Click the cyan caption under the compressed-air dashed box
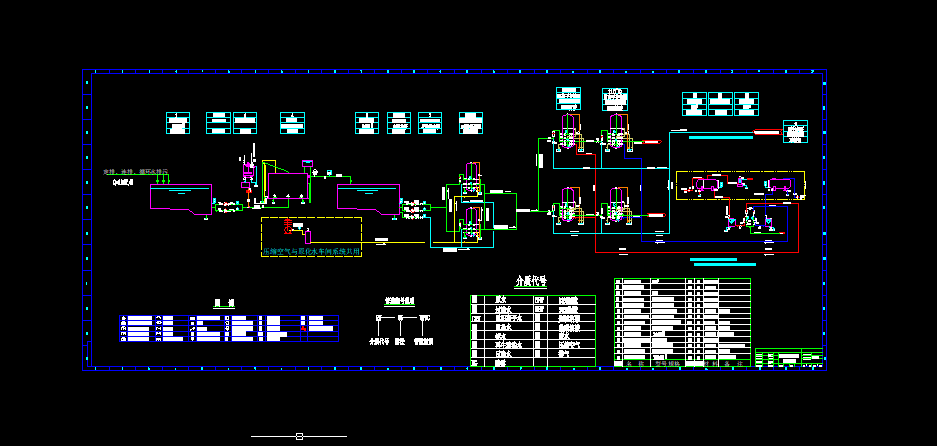Image resolution: width=937 pixels, height=446 pixels. [312, 252]
